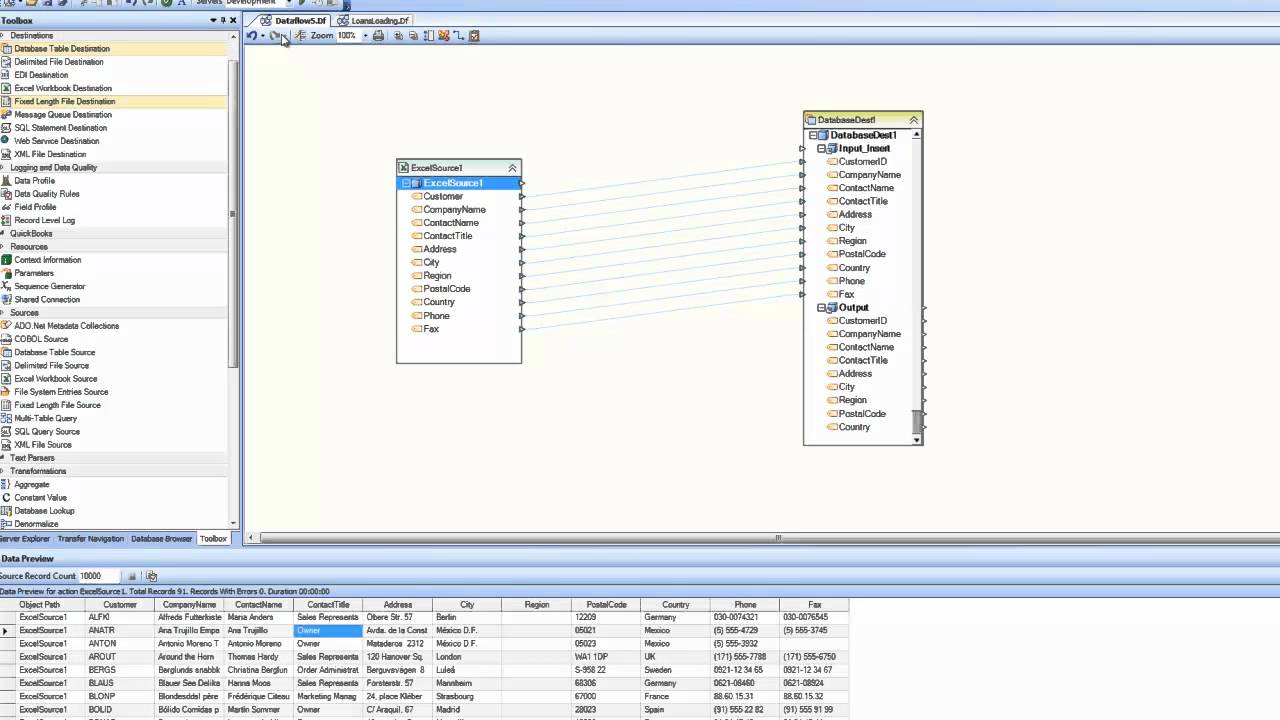Image resolution: width=1280 pixels, height=720 pixels.
Task: Click the Country column header in preview
Action: pyautogui.click(x=675, y=605)
